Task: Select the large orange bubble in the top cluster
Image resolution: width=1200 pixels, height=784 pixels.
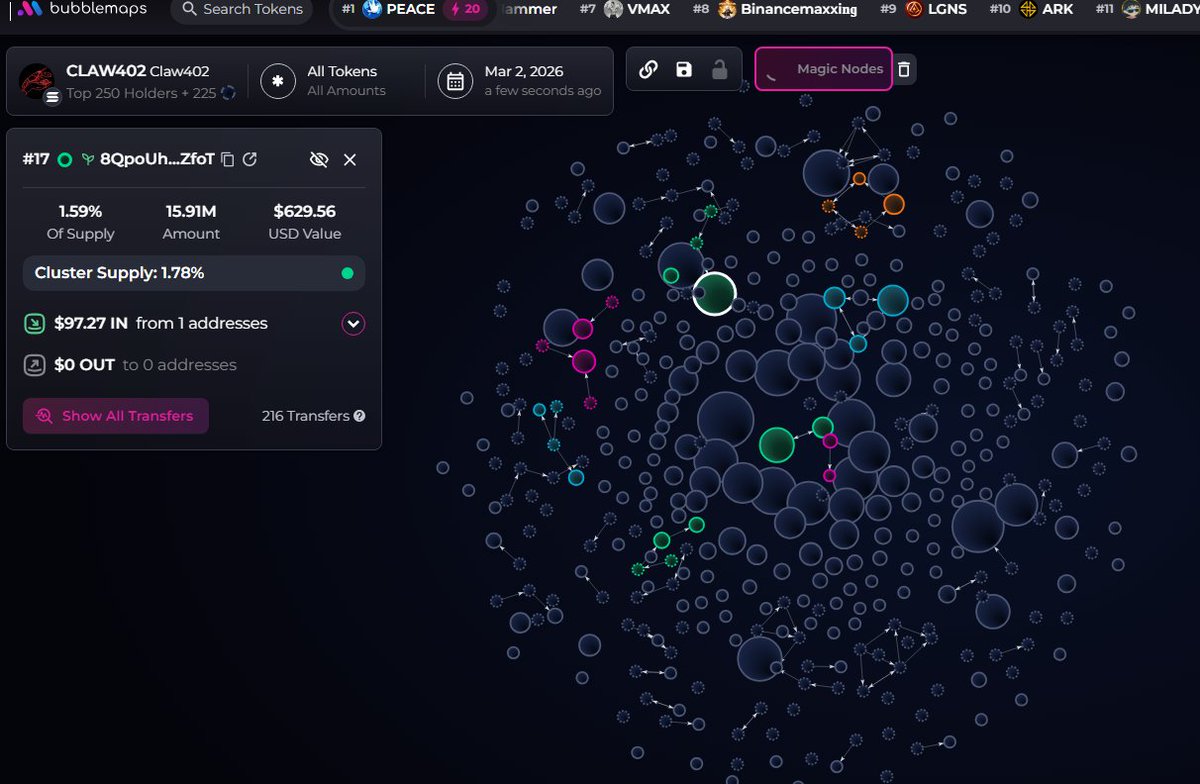Action: click(x=894, y=204)
